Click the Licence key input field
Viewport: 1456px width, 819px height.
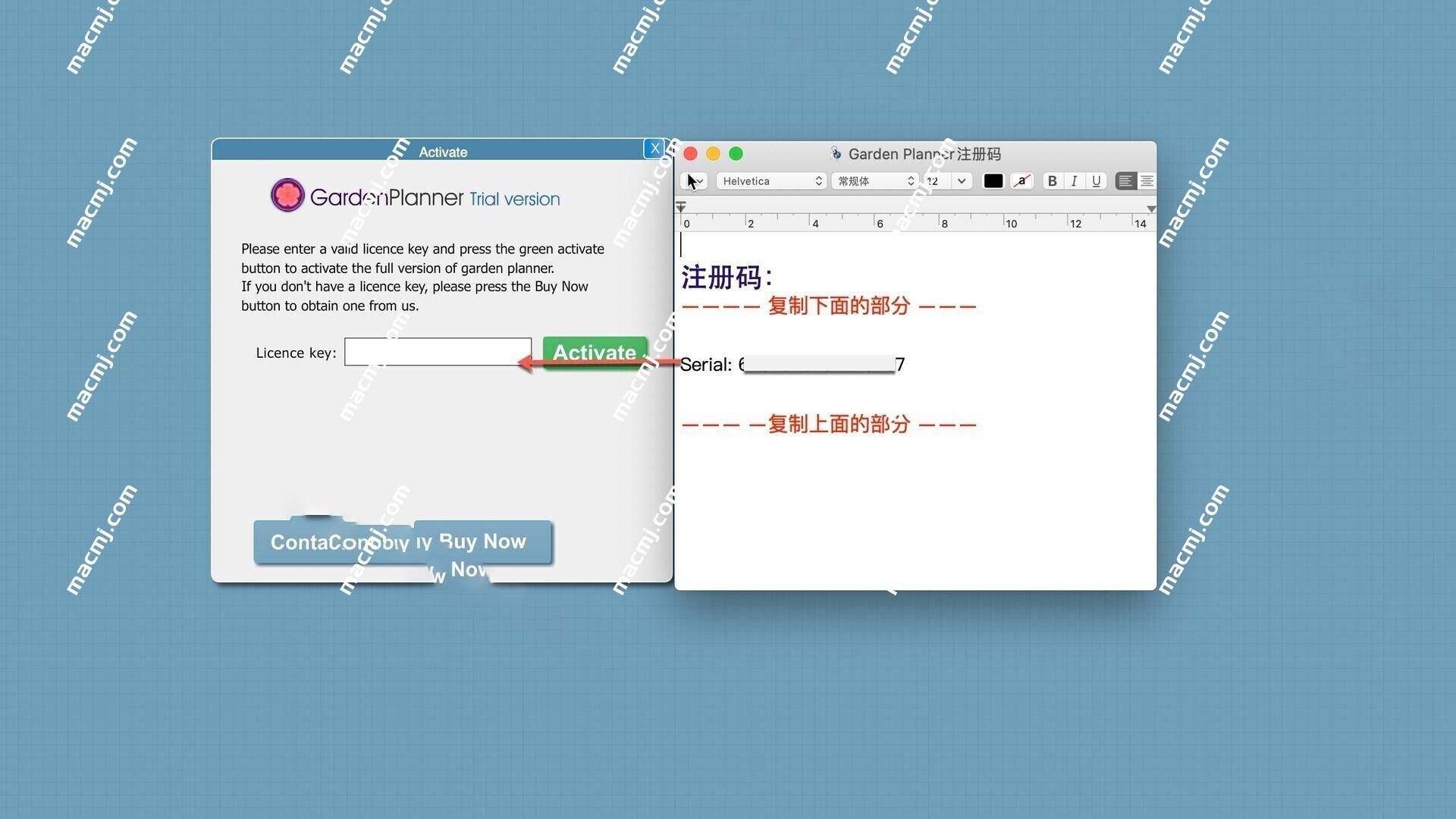438,352
